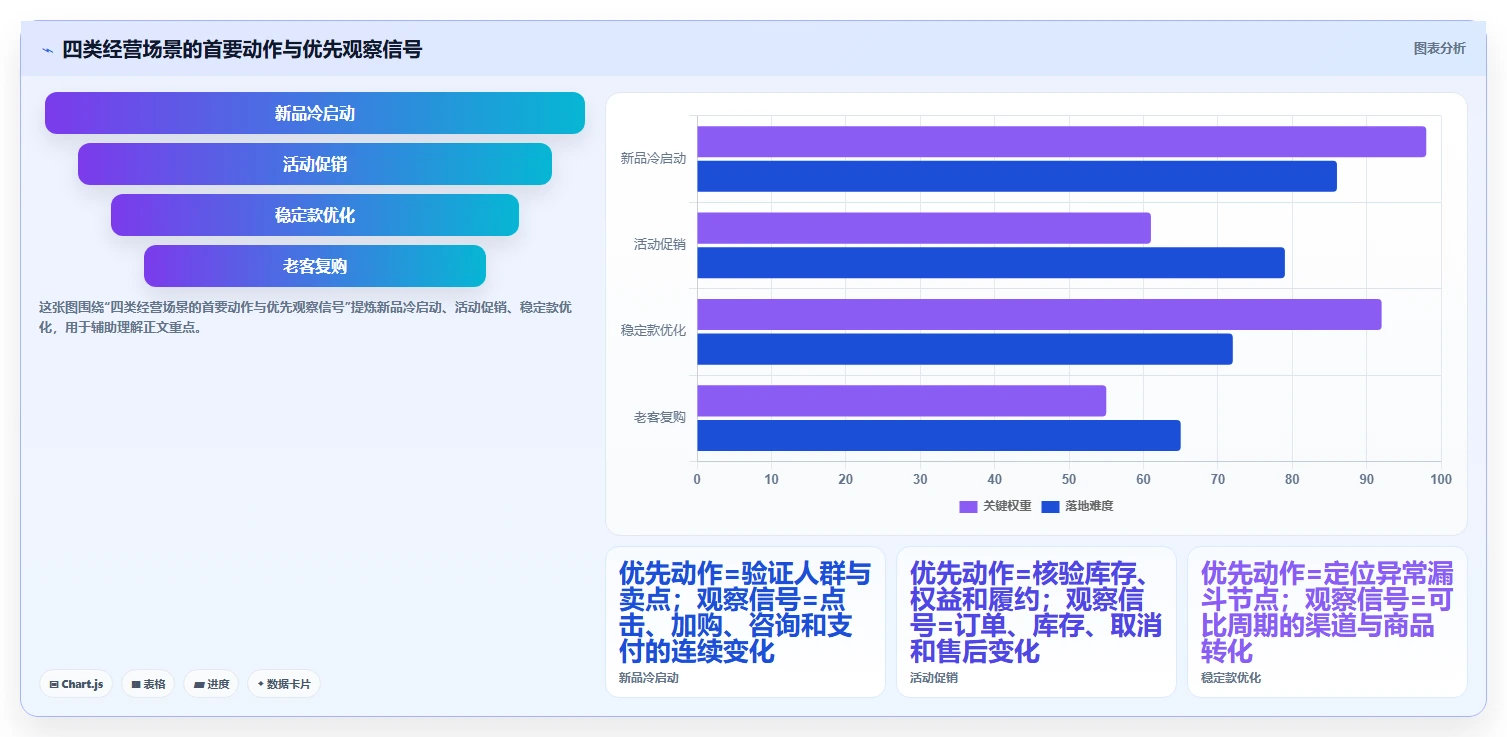Select the 老客复购 funnel stage
The width and height of the screenshot is (1507, 737).
pyautogui.click(x=315, y=266)
